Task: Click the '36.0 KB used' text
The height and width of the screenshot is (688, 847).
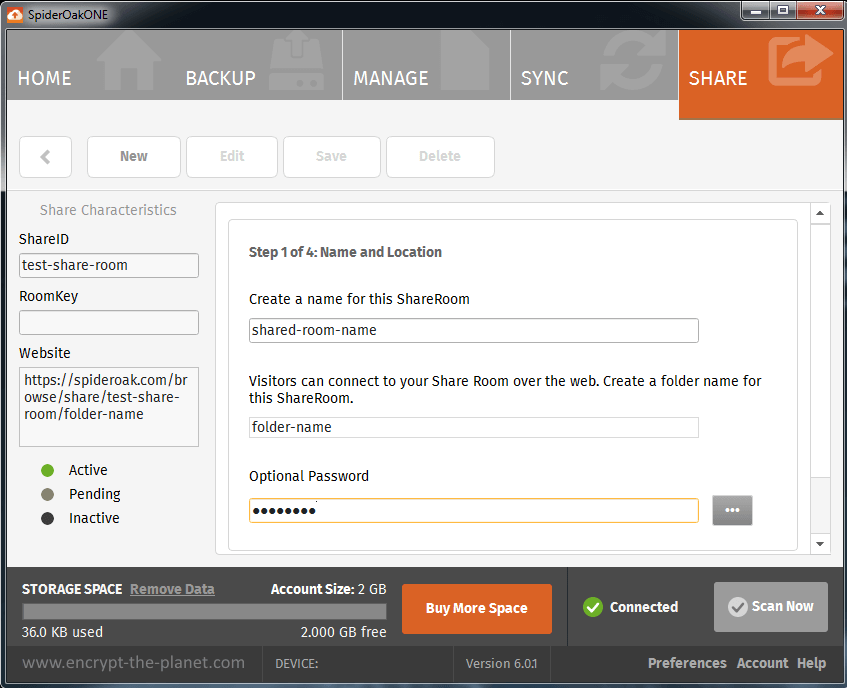Action: coord(62,632)
